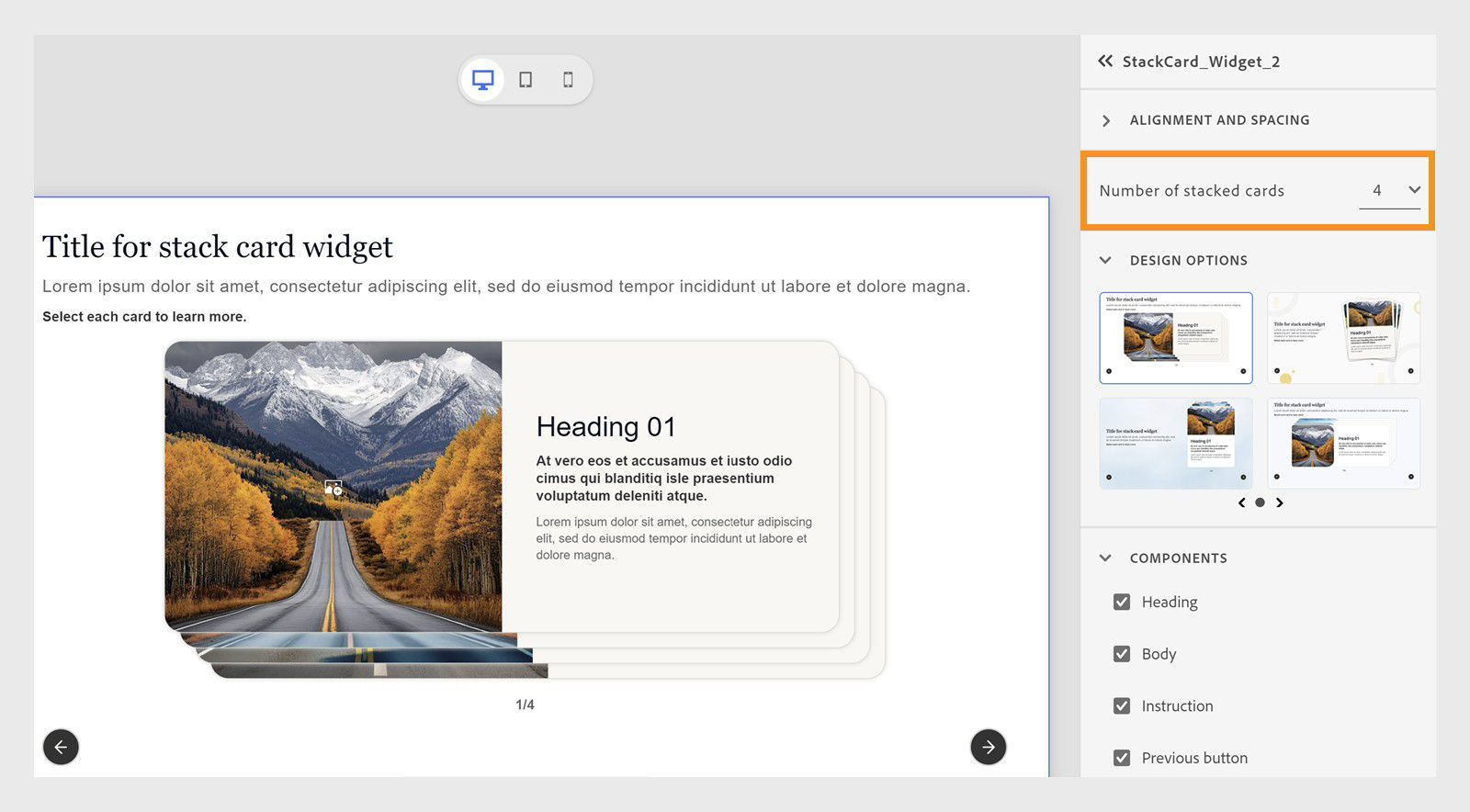Screen dimensions: 1470x812
Task: Click the StackCard_Widget_2 panel title
Action: pos(1201,62)
